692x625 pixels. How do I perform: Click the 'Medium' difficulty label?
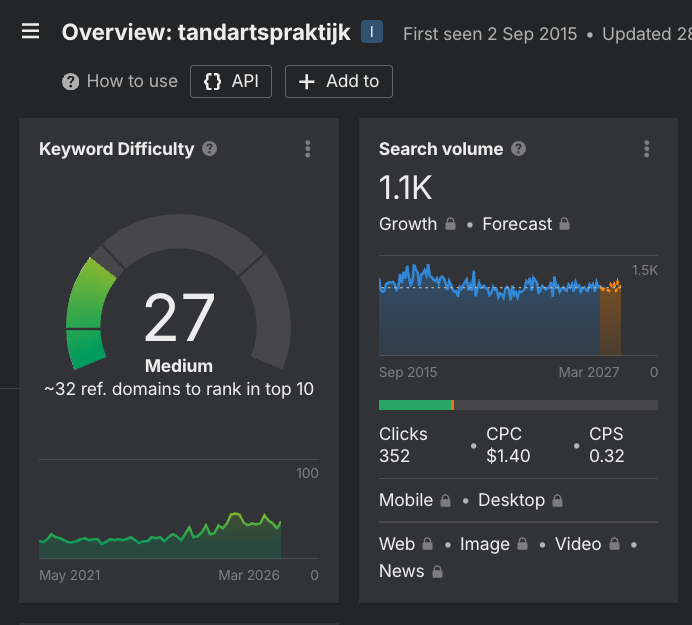click(179, 366)
